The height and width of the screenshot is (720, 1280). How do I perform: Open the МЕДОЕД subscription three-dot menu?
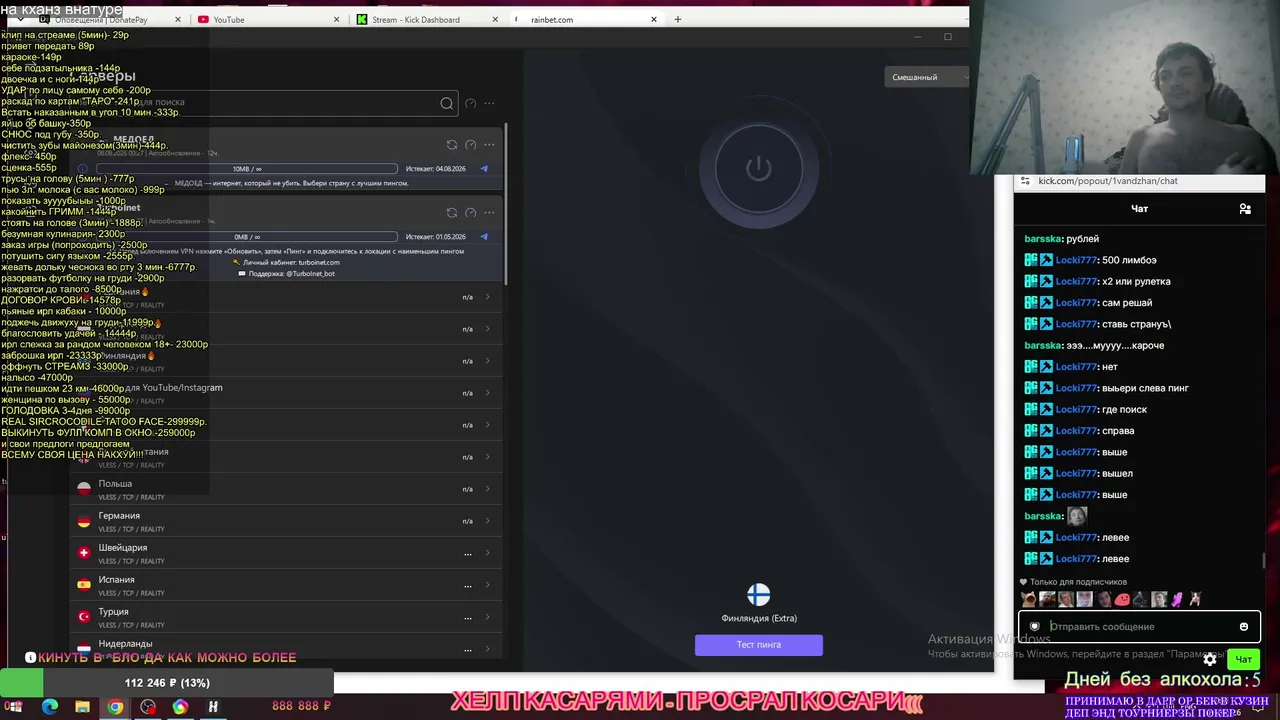(489, 145)
